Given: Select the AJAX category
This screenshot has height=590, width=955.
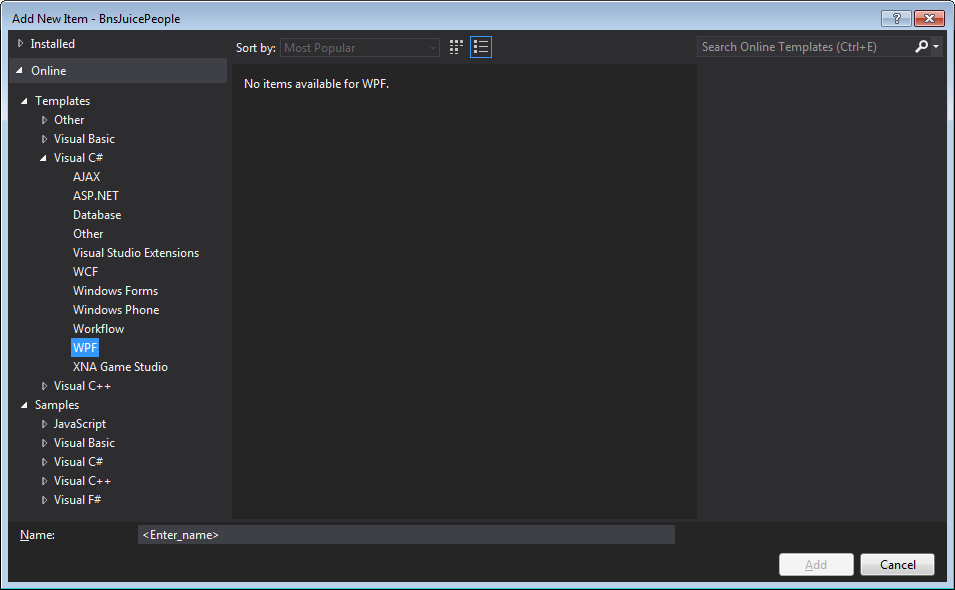Looking at the screenshot, I should (x=86, y=177).
